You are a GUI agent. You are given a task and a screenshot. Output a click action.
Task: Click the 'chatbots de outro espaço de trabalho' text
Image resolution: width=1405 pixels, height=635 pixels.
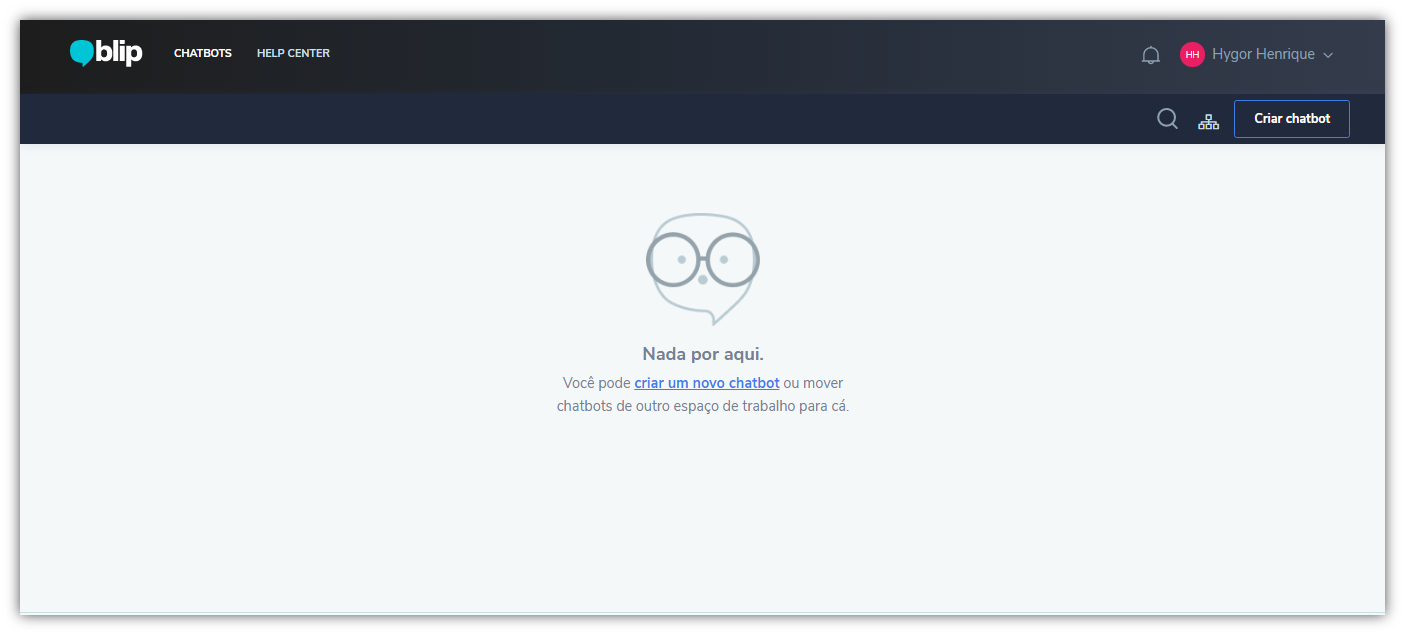[675, 407]
